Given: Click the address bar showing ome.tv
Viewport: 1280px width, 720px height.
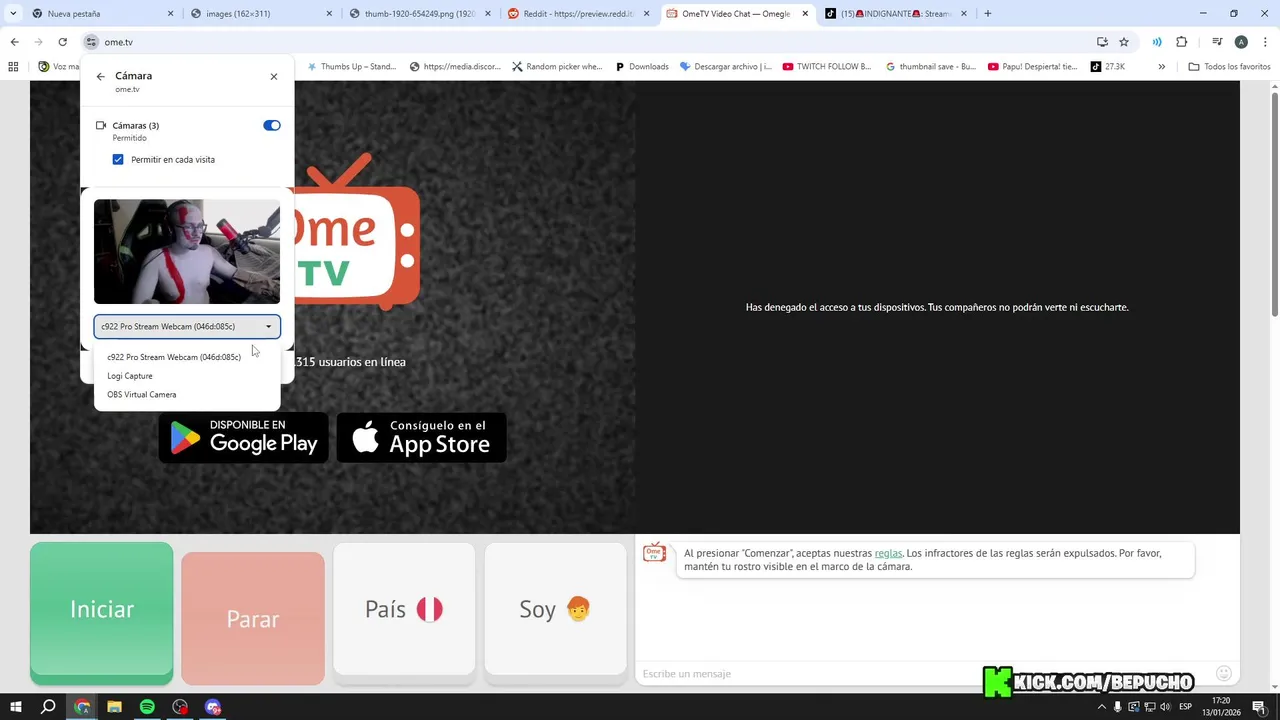Looking at the screenshot, I should (590, 42).
